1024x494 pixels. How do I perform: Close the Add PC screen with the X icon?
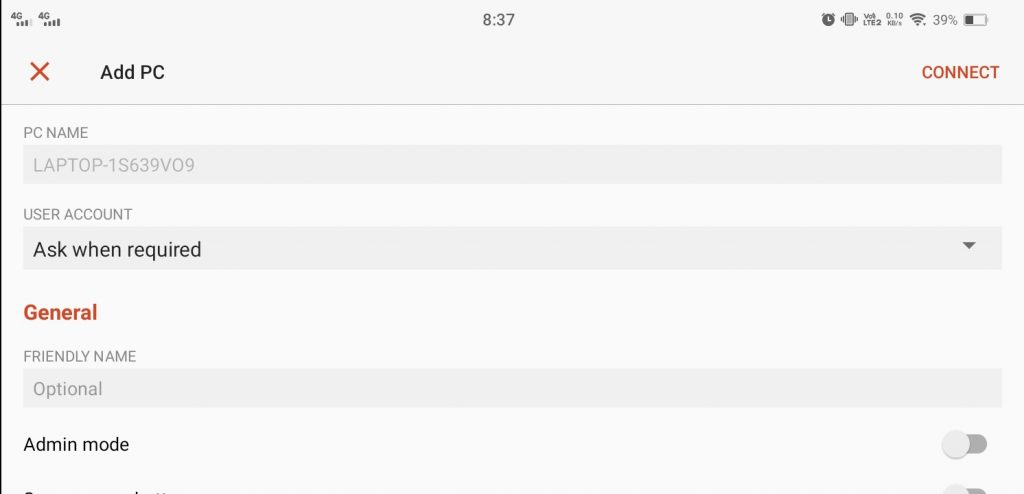coord(40,72)
